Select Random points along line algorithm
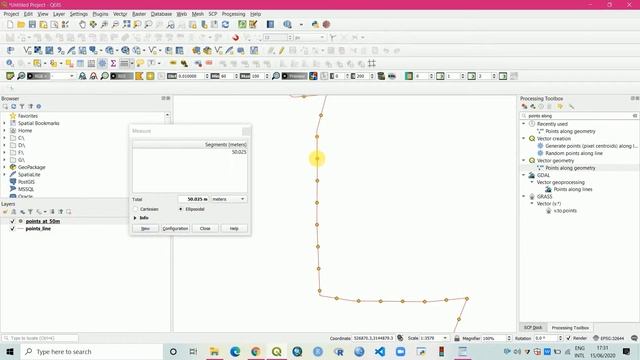 pyautogui.click(x=573, y=153)
